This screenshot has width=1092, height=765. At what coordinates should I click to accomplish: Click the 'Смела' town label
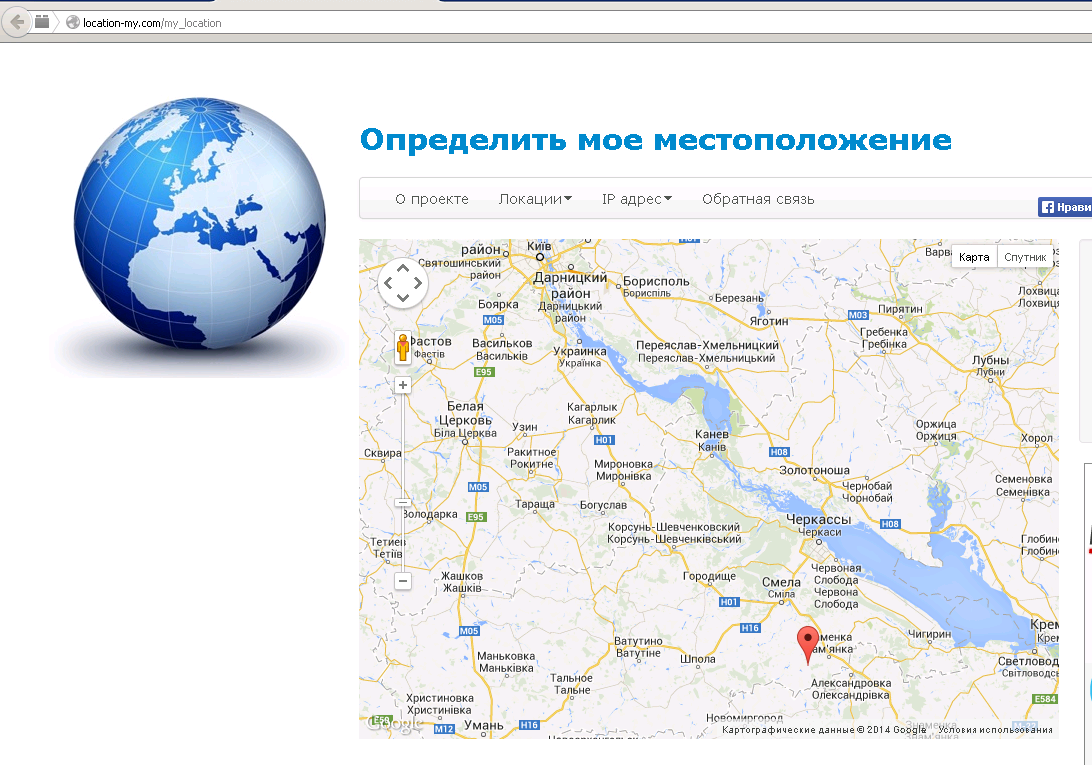[x=781, y=582]
